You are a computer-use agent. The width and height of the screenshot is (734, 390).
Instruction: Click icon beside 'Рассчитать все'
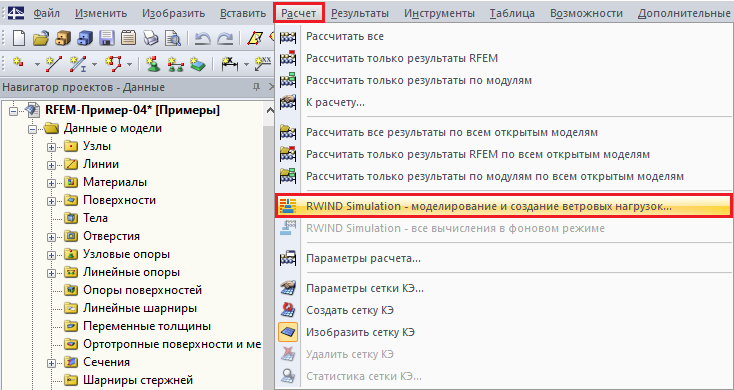point(288,37)
